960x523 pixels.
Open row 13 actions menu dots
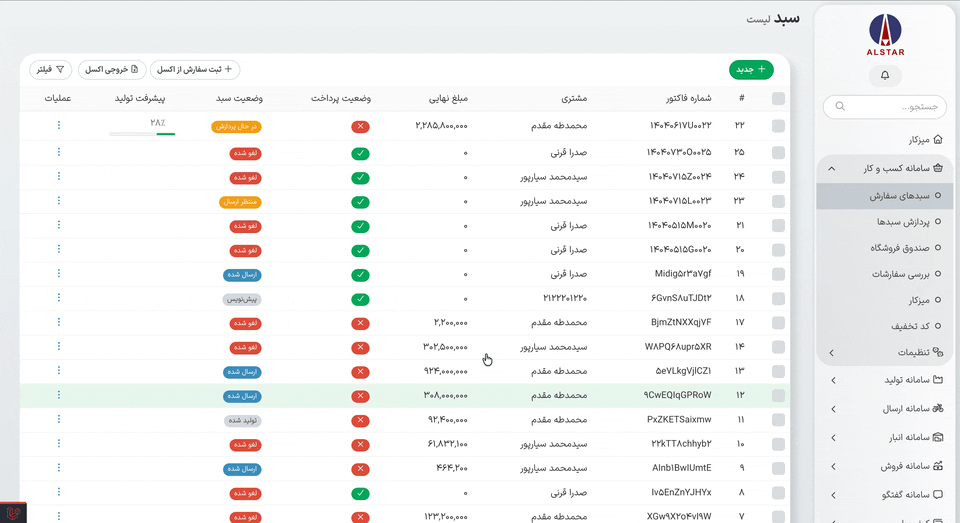click(59, 371)
